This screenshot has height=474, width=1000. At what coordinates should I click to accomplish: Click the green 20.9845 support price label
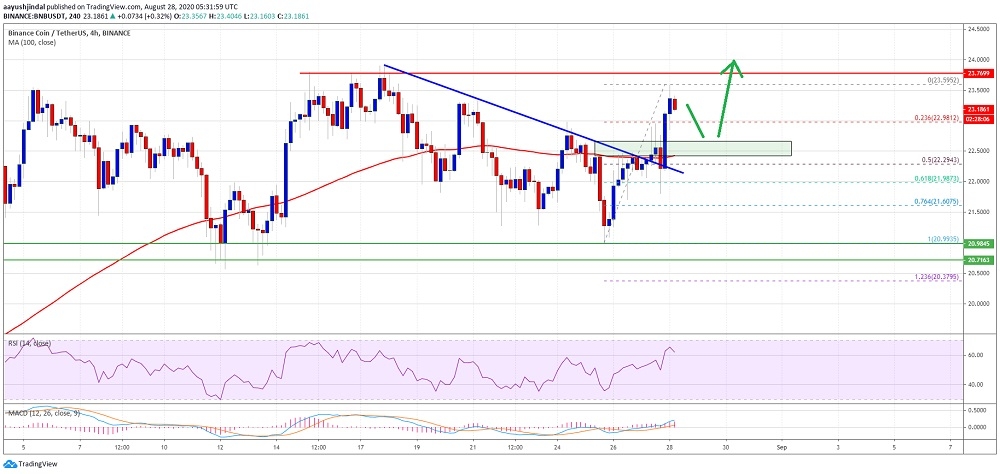[980, 244]
